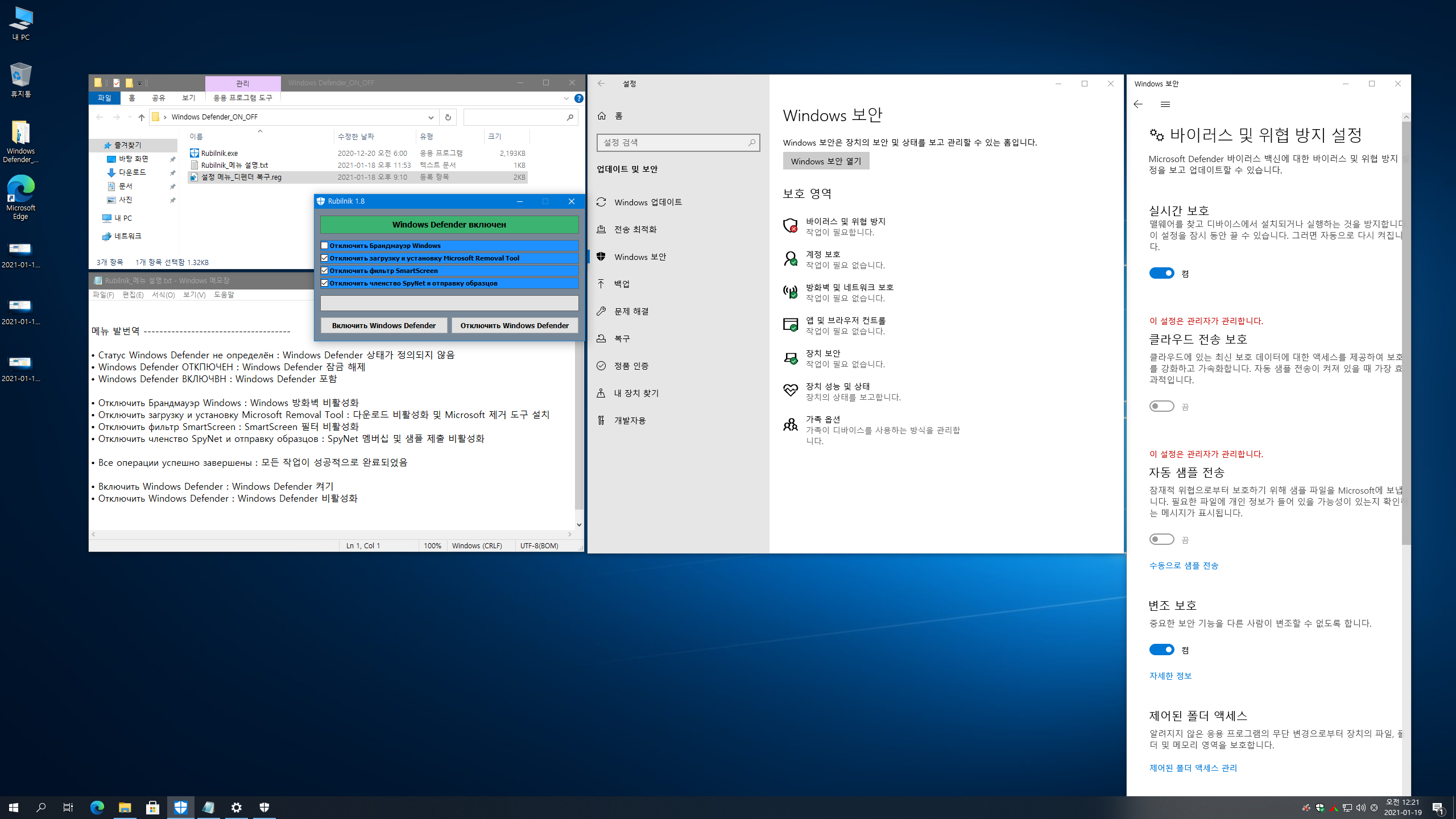Open family options people icon
1456x819 pixels.
(790, 424)
